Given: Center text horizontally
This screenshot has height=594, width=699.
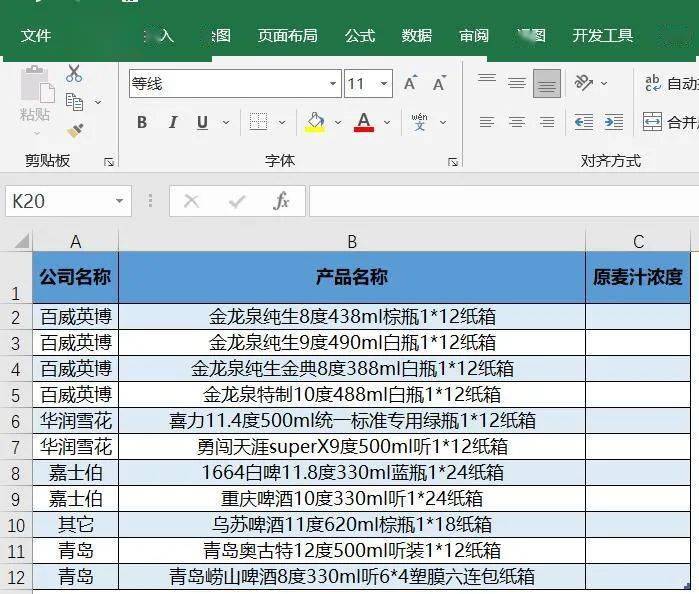Looking at the screenshot, I should (x=517, y=122).
